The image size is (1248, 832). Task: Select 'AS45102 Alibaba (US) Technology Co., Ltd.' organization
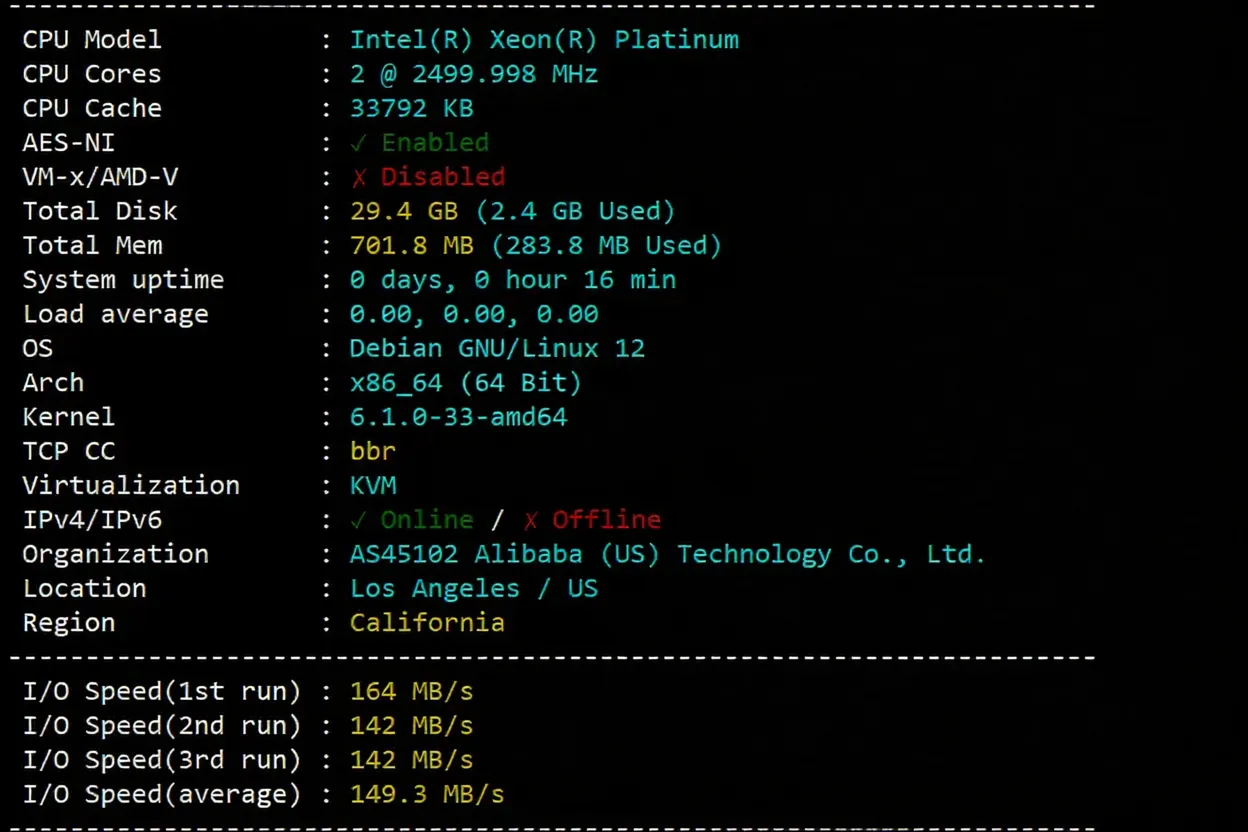(667, 554)
